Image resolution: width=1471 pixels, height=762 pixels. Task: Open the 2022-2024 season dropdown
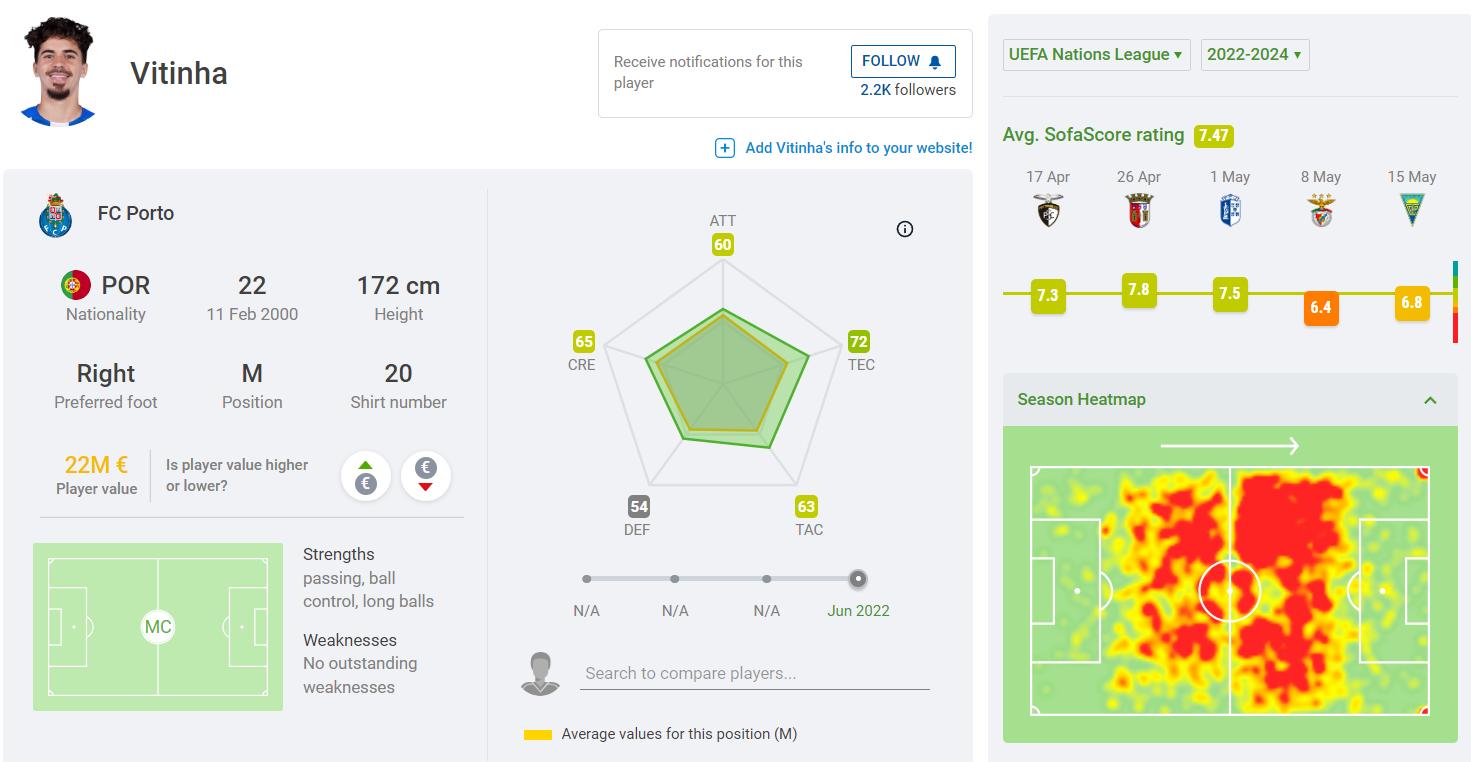[1254, 55]
